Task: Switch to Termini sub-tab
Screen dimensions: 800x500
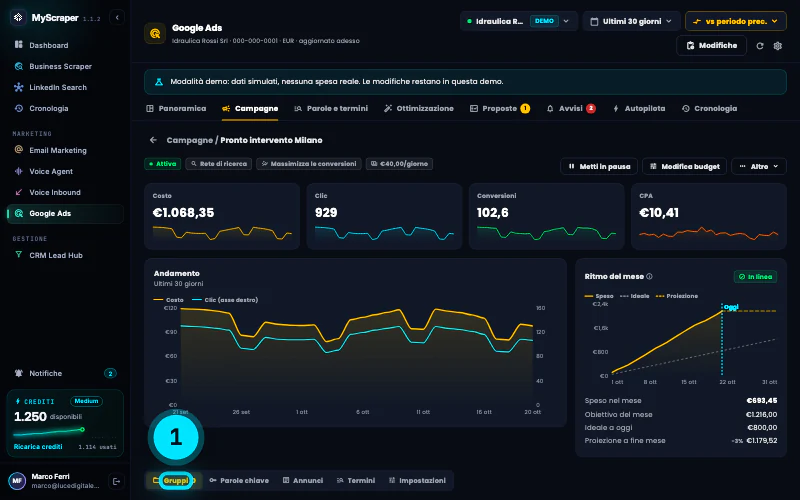Action: (x=356, y=481)
